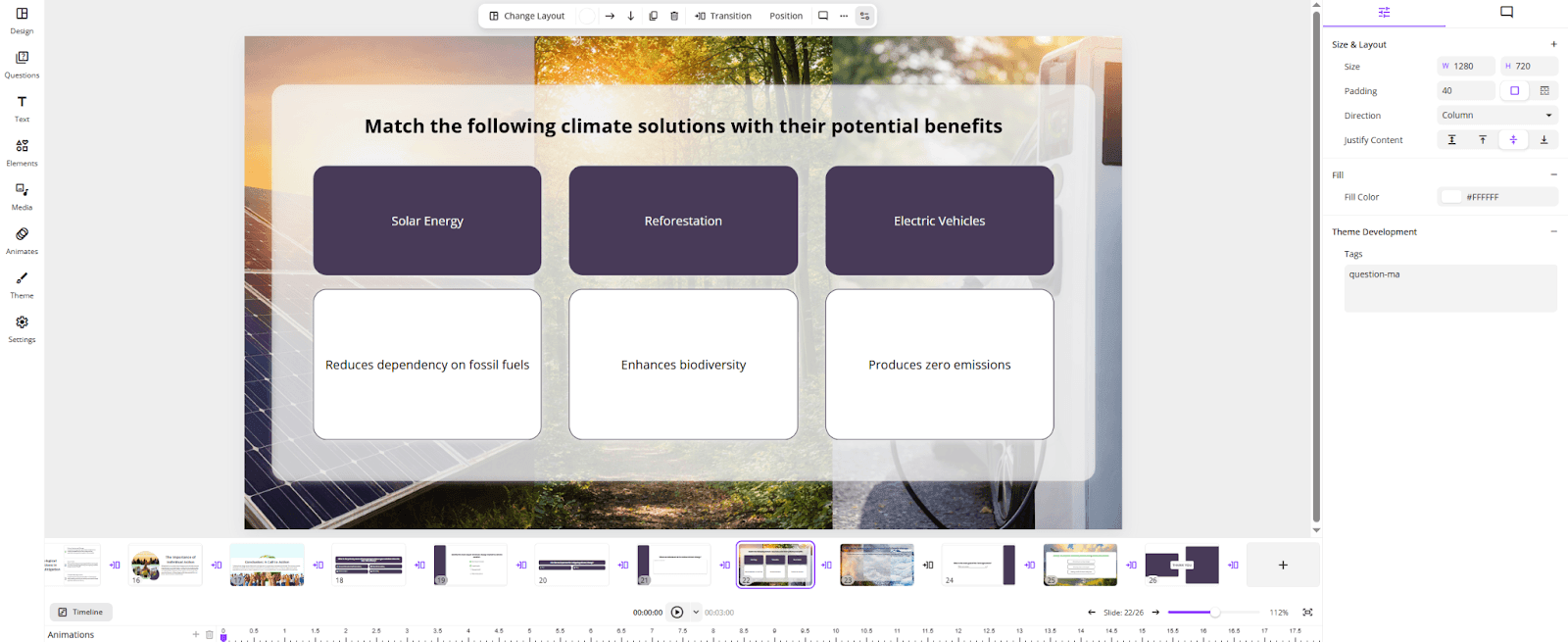Select center justify content option
Viewport: 1568px width, 642px height.
pos(1513,140)
